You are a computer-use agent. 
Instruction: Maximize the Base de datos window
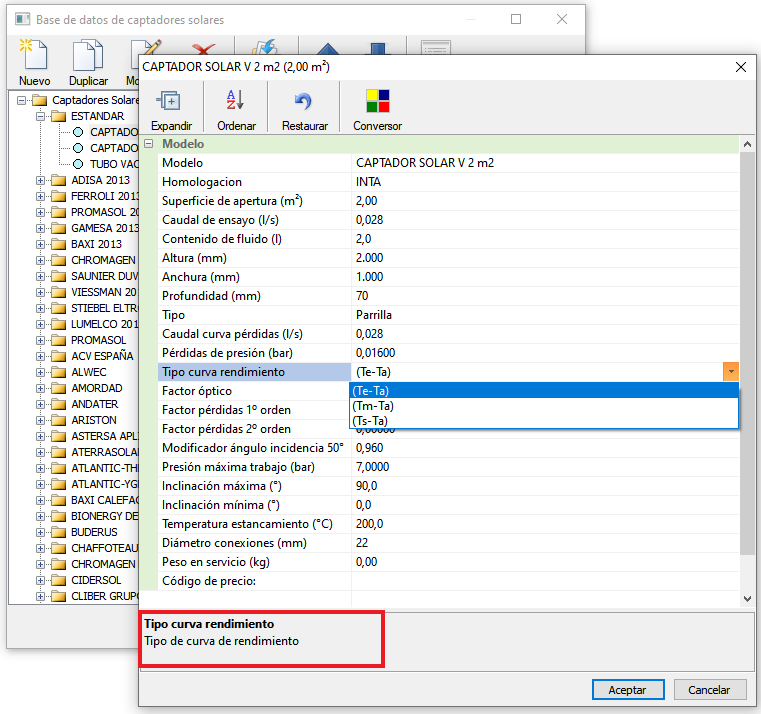[516, 19]
